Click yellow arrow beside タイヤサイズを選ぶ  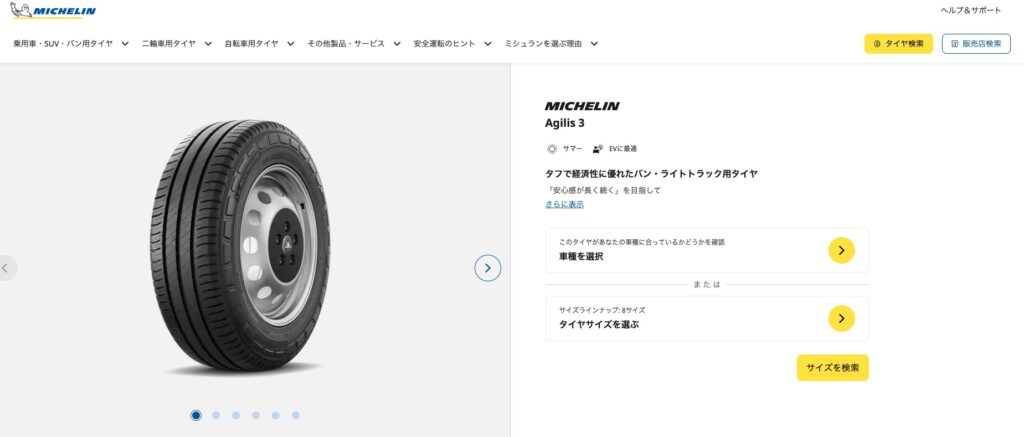click(841, 318)
